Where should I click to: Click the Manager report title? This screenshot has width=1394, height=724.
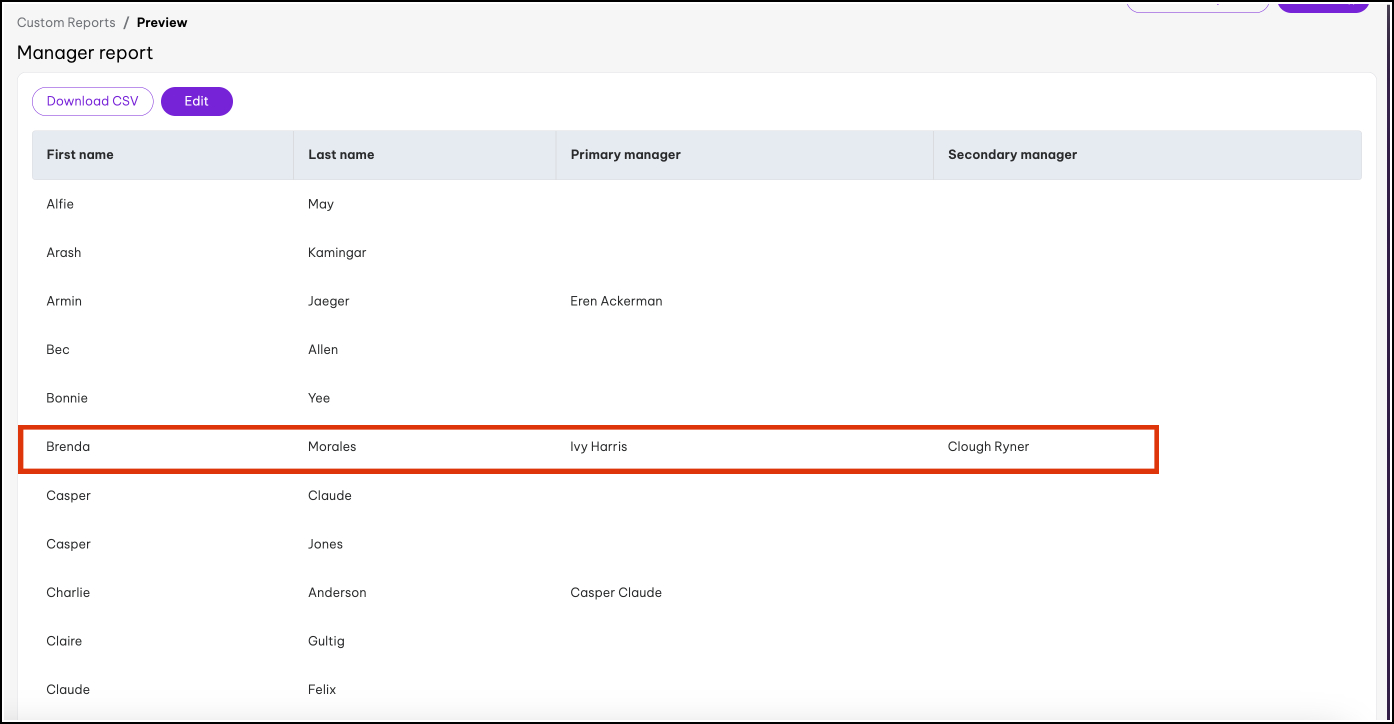85,53
